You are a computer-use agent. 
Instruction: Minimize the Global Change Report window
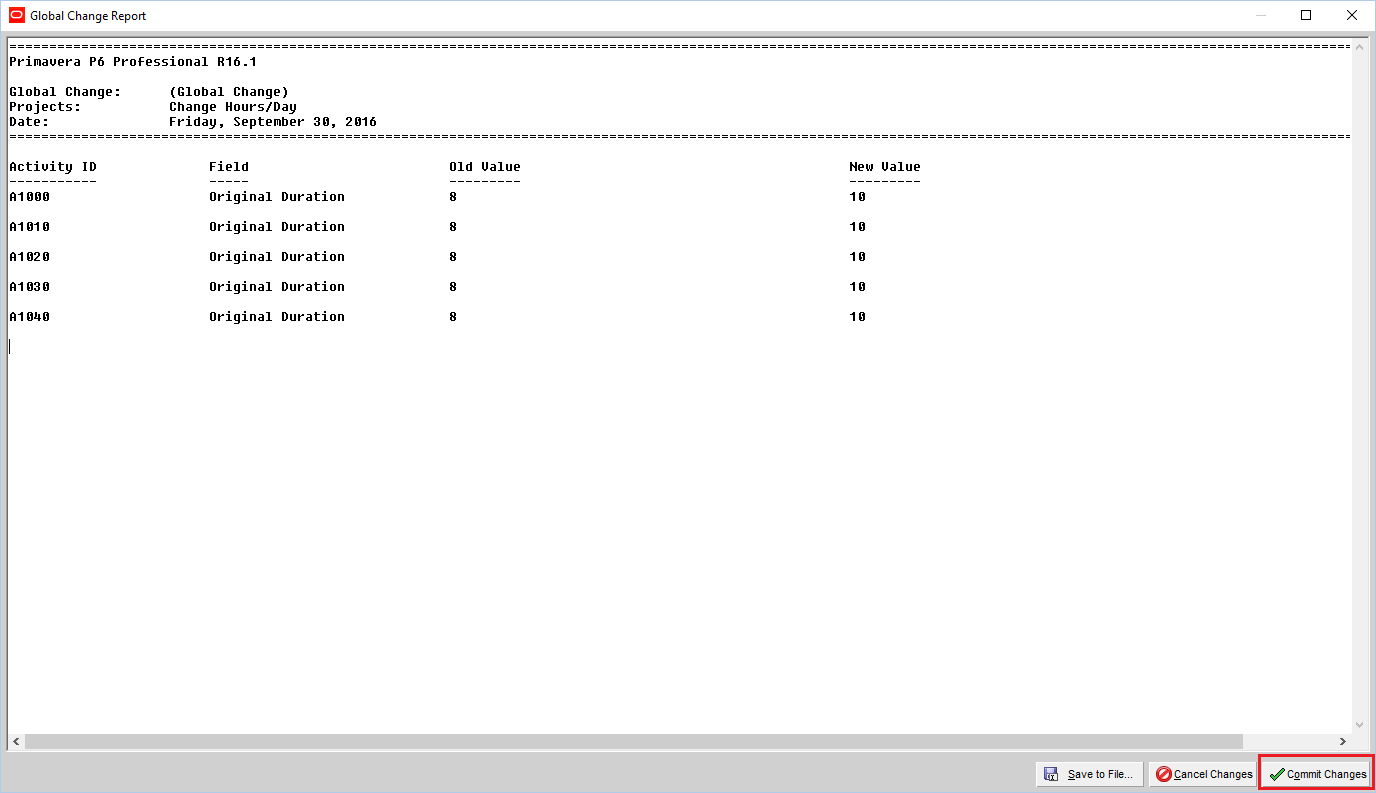click(x=1260, y=15)
